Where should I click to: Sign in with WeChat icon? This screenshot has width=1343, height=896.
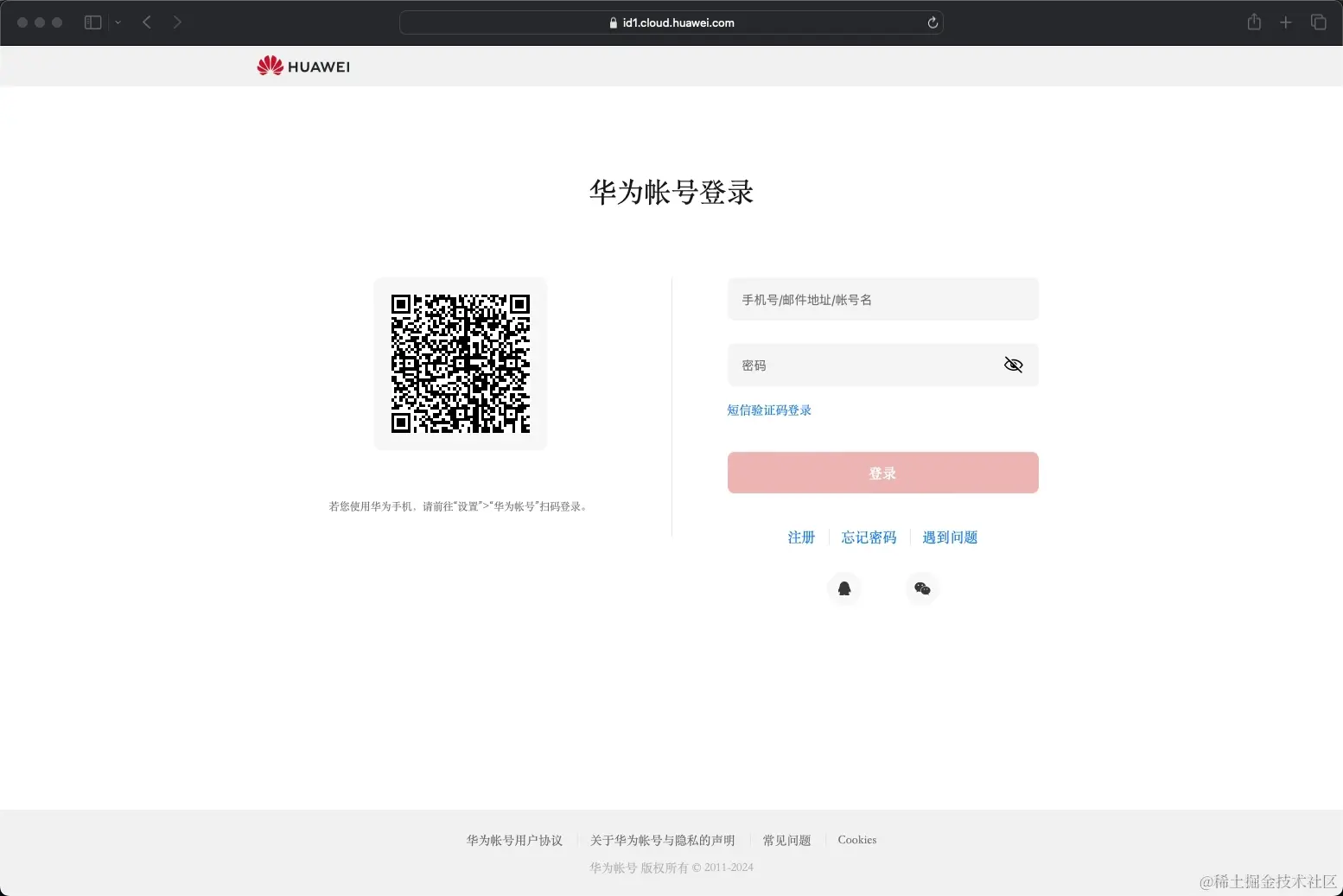coord(922,588)
